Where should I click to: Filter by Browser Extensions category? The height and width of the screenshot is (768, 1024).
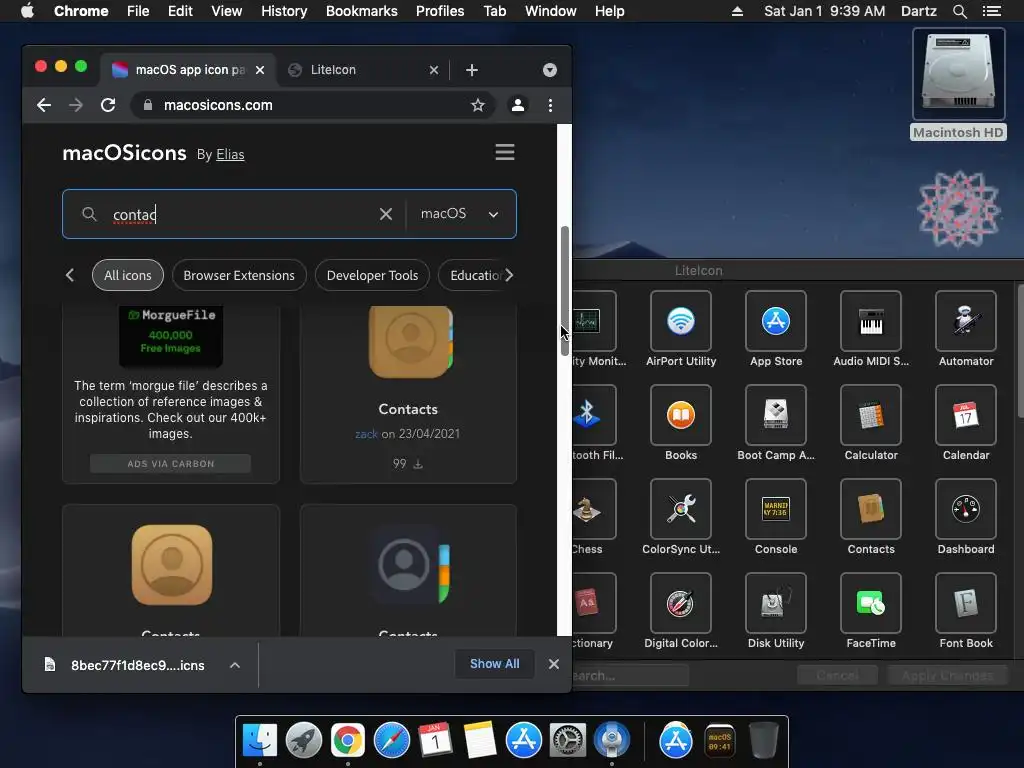coord(239,276)
